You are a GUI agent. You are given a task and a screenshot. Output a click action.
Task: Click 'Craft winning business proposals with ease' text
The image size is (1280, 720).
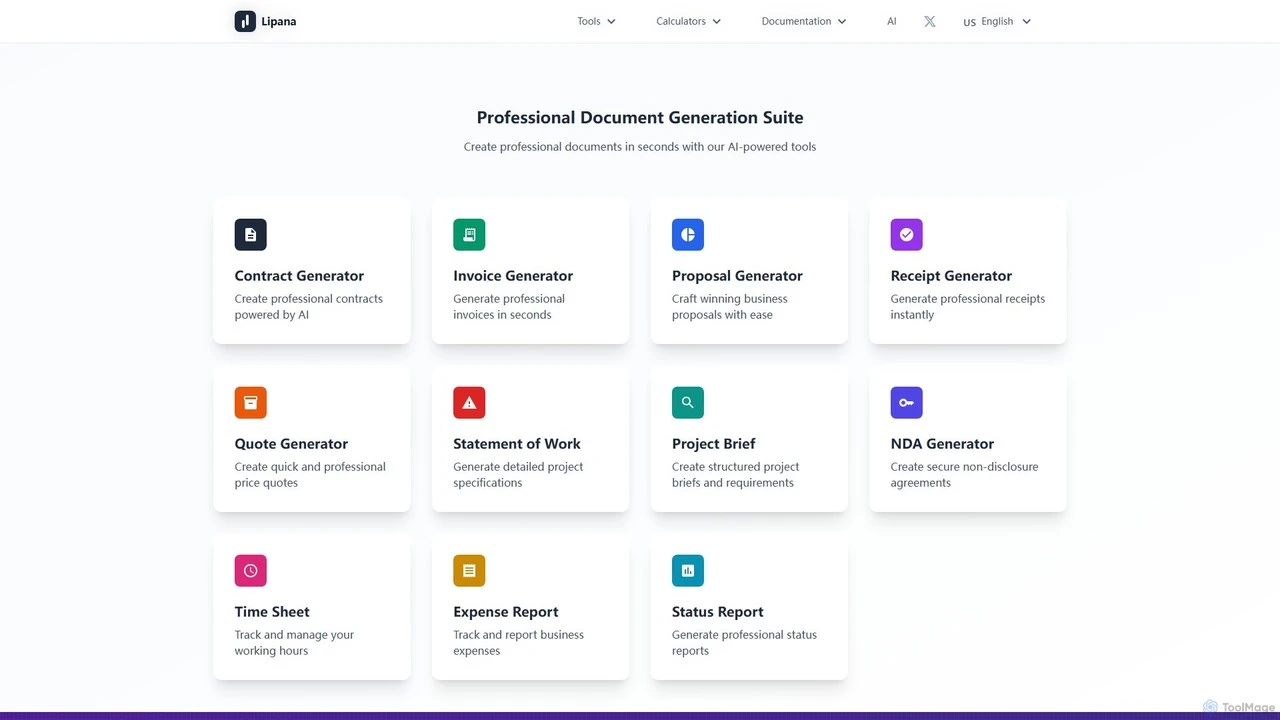730,307
